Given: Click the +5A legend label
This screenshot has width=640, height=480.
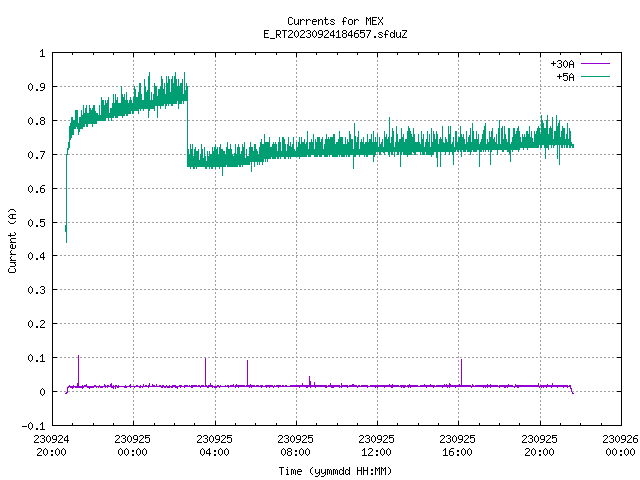Looking at the screenshot, I should click(565, 77).
